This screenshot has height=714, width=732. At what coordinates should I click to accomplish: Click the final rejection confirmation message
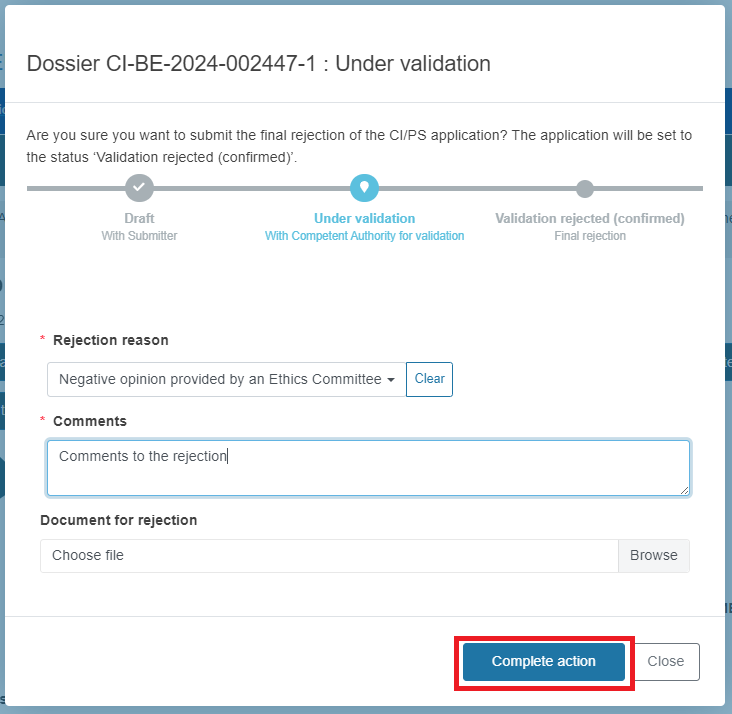point(359,146)
